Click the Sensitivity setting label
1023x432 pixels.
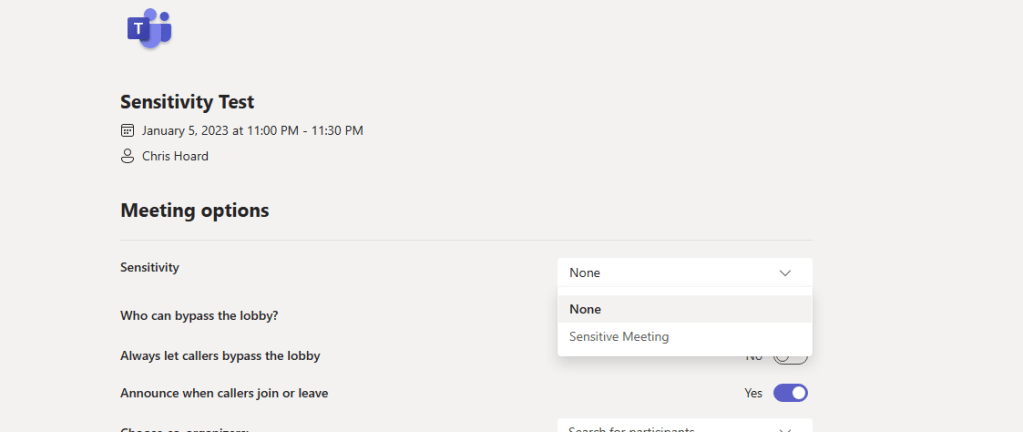(149, 267)
